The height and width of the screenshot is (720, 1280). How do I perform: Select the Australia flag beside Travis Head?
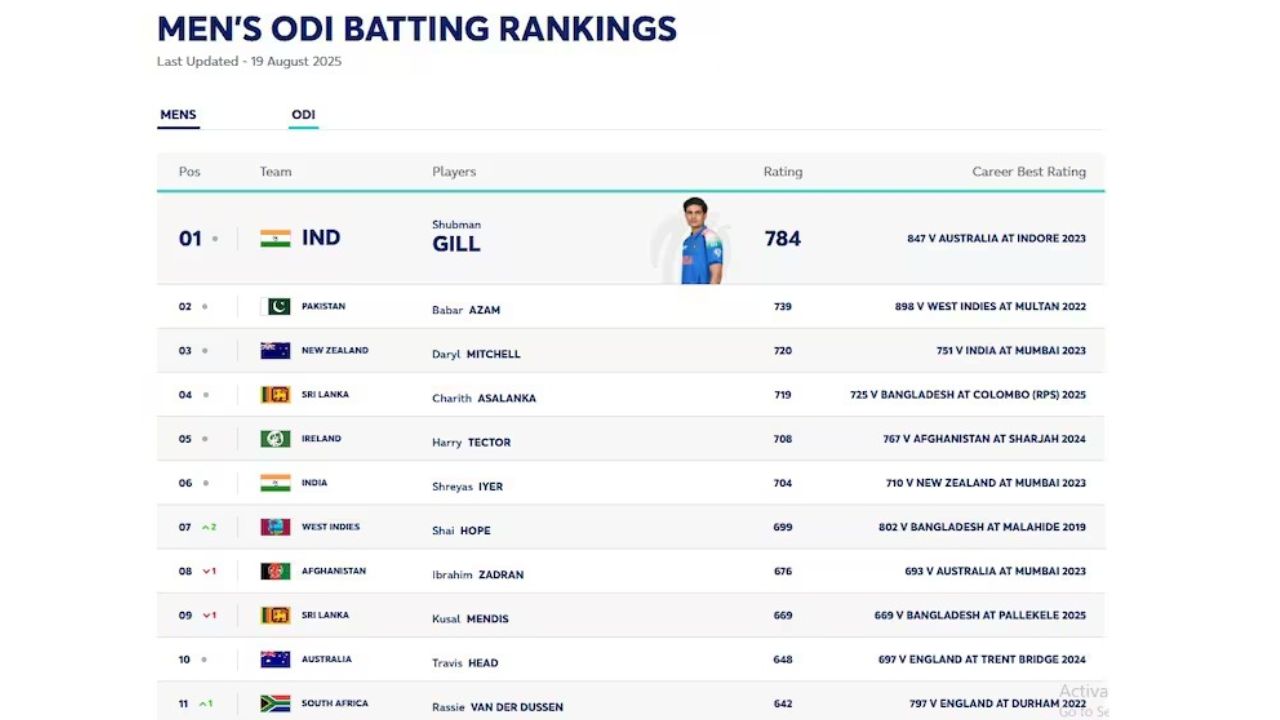[275, 659]
